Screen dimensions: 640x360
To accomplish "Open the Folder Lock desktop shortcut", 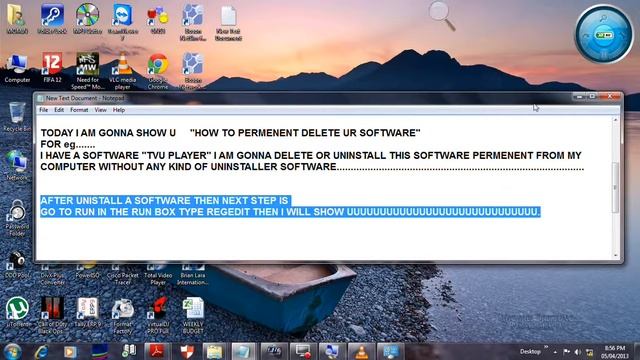I will tap(52, 18).
